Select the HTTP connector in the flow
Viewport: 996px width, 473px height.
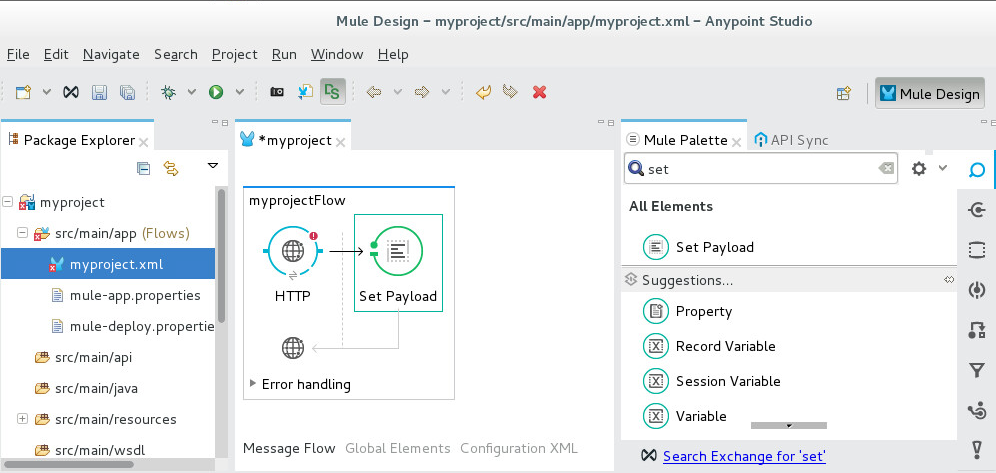(293, 252)
